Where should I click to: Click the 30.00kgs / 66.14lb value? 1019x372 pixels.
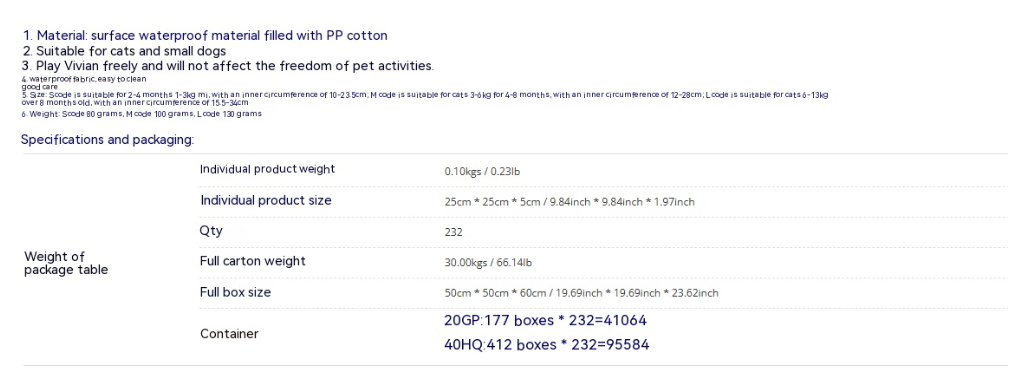coord(488,263)
